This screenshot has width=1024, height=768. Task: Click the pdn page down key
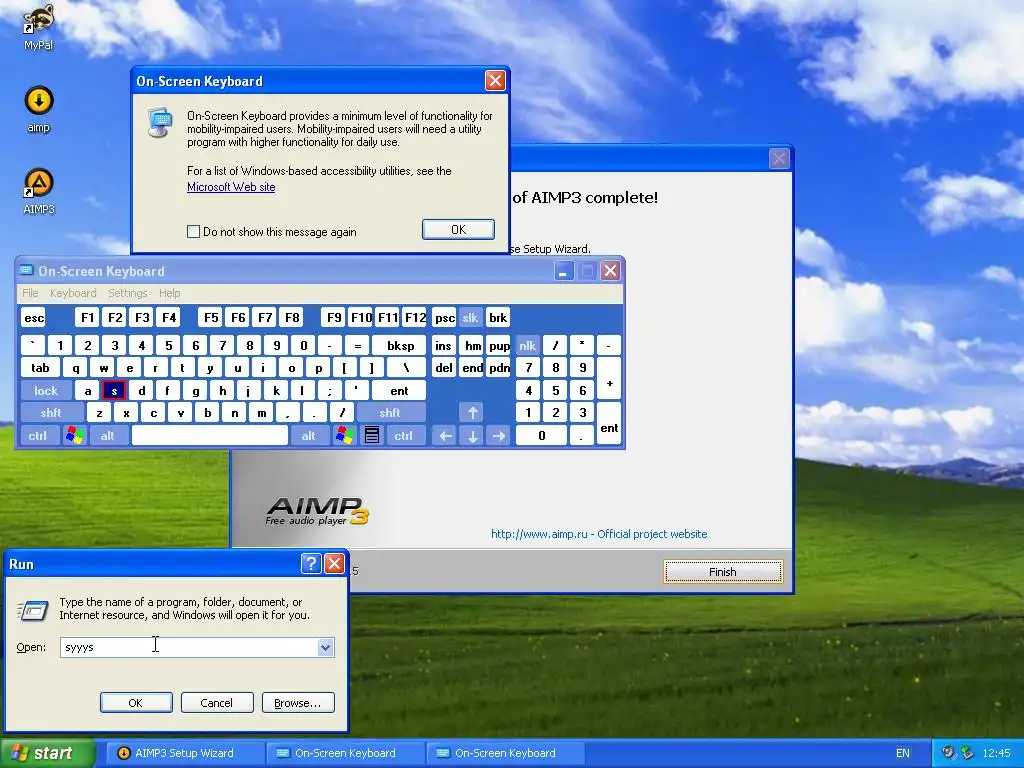[499, 368]
